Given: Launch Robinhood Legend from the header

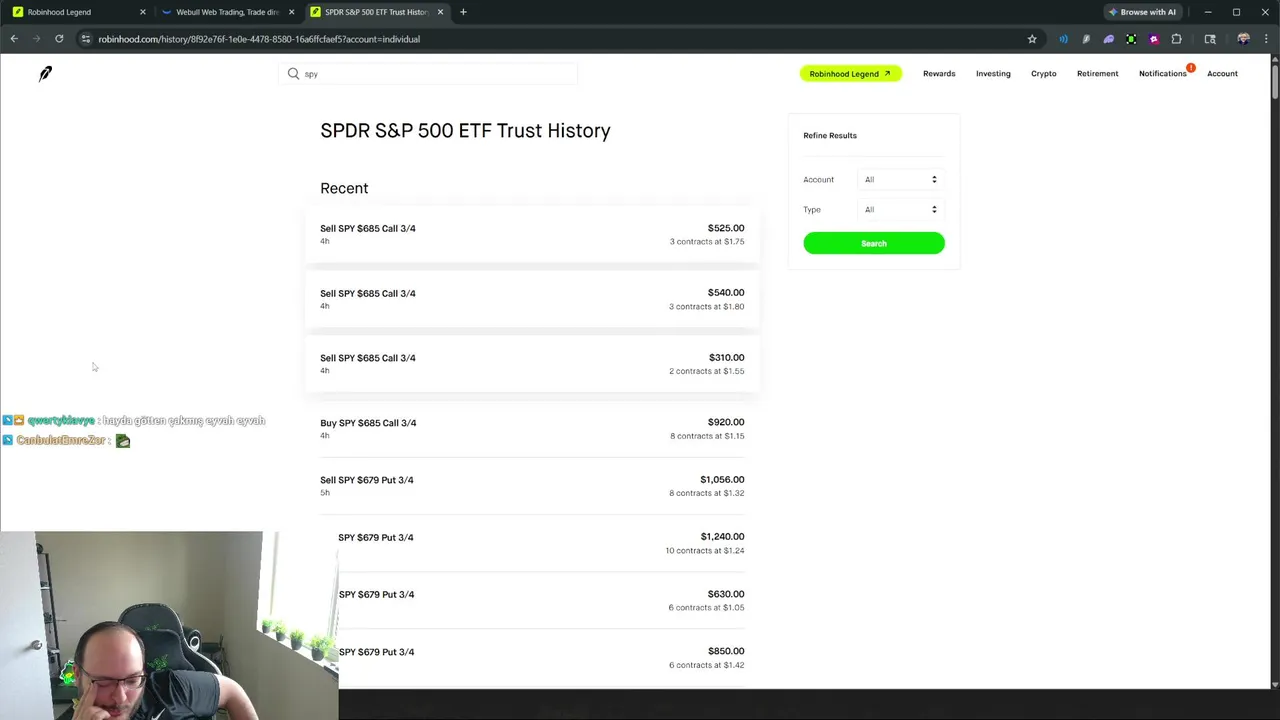Looking at the screenshot, I should point(850,73).
